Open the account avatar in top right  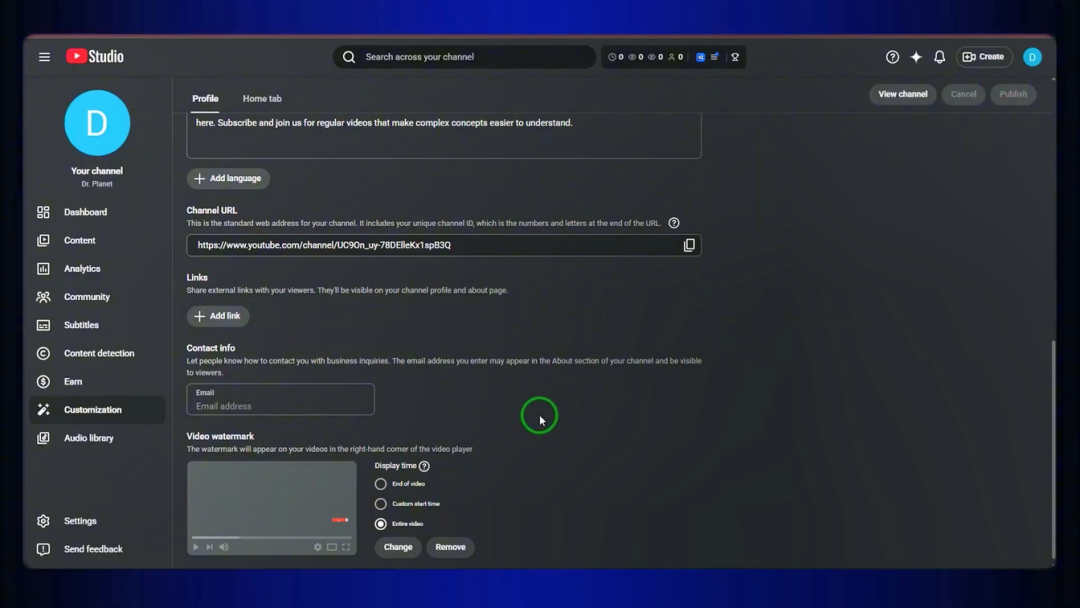1032,57
